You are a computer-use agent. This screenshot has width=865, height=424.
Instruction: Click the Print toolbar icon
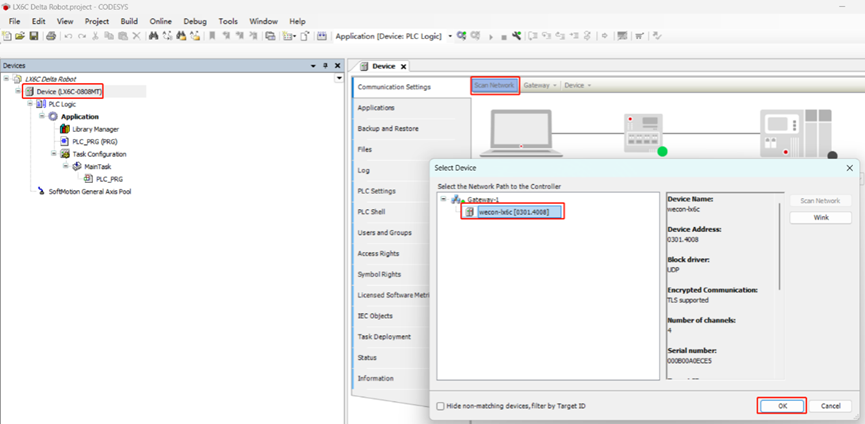(x=51, y=36)
